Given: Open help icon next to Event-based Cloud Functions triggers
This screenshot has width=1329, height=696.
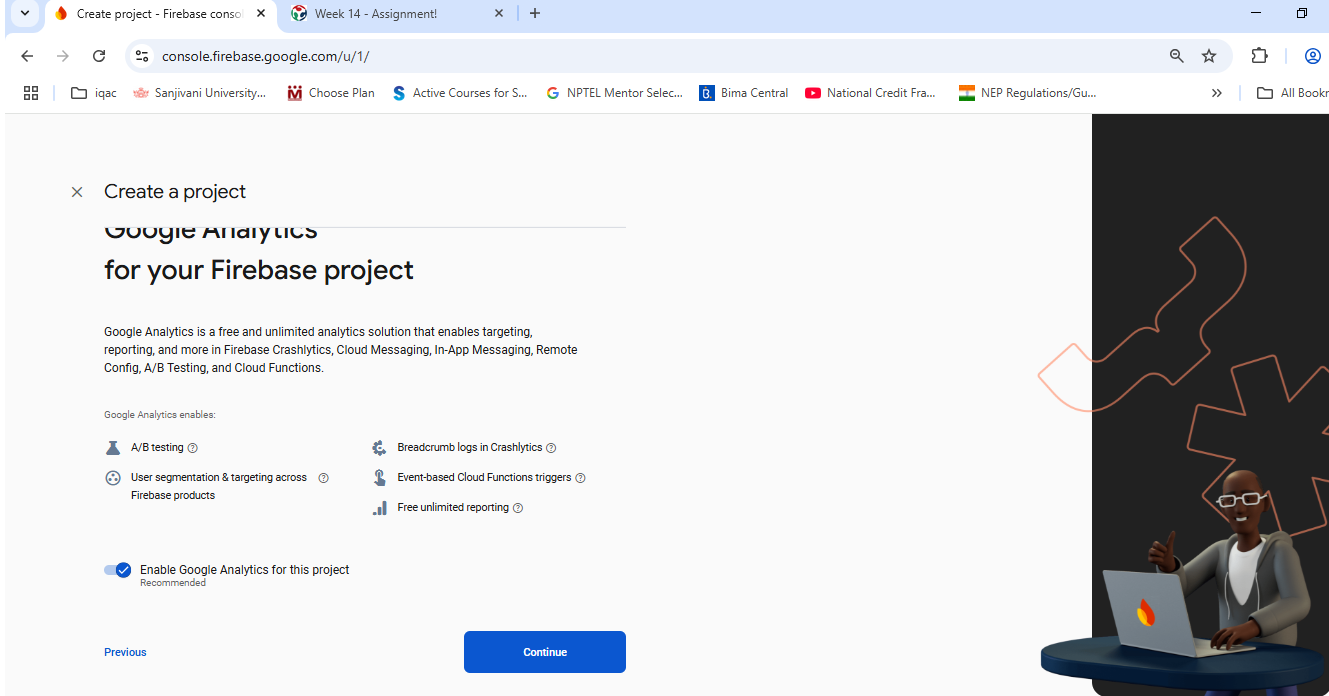Looking at the screenshot, I should tap(580, 478).
